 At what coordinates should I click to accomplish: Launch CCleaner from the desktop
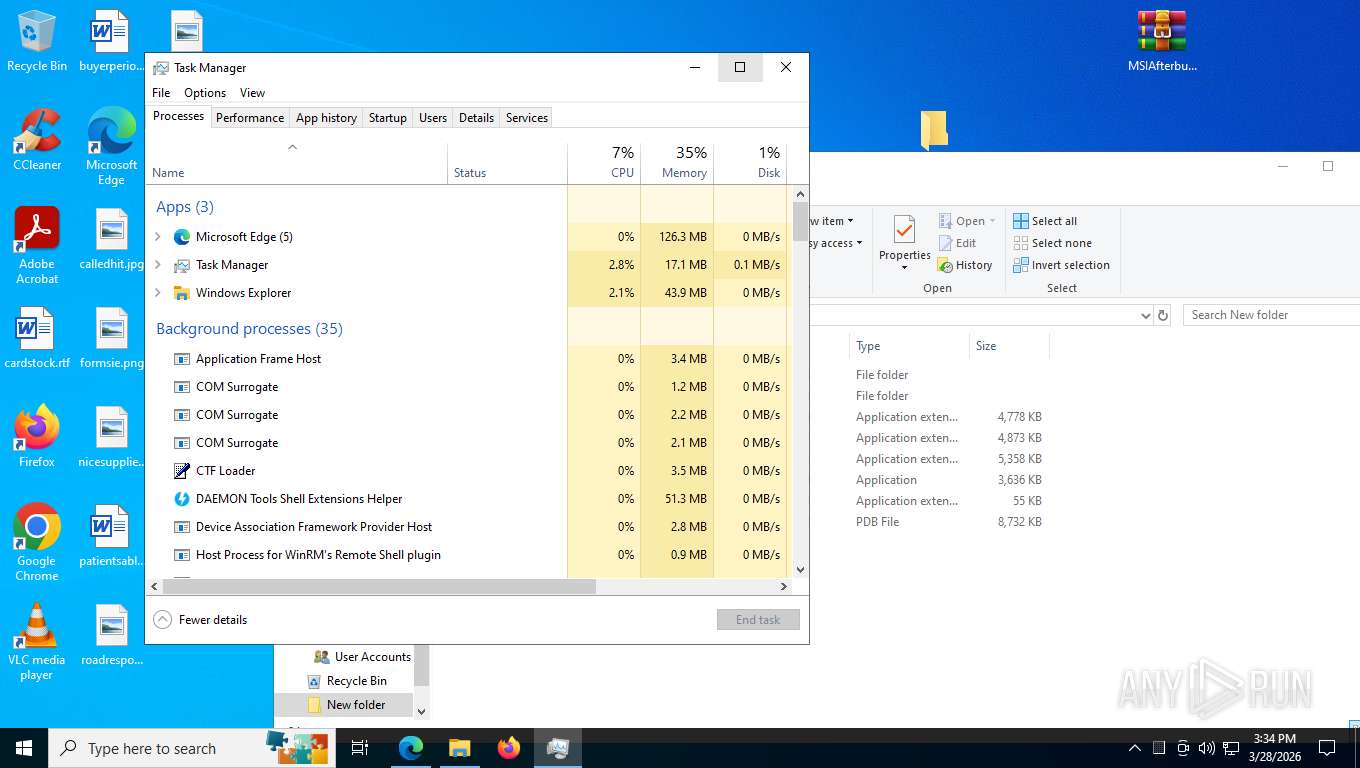[37, 139]
